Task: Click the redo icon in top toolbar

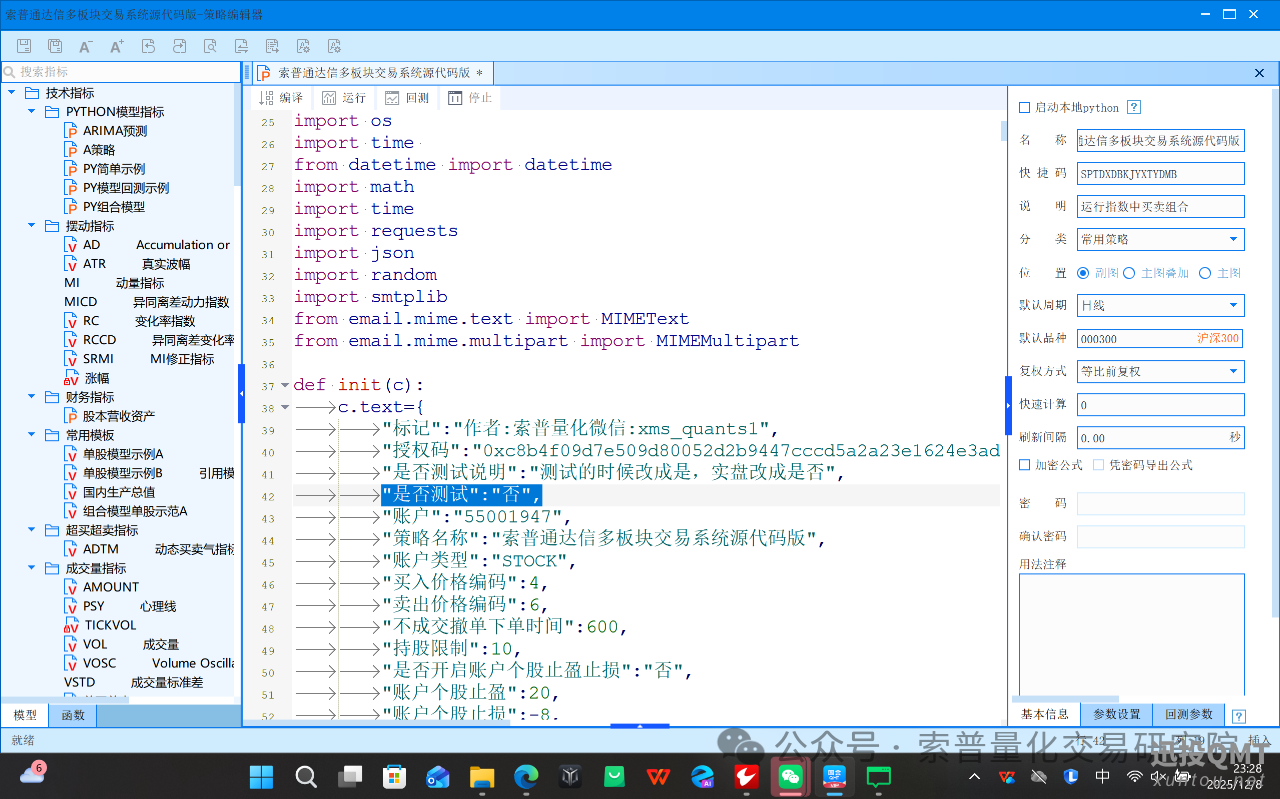Action: [179, 46]
